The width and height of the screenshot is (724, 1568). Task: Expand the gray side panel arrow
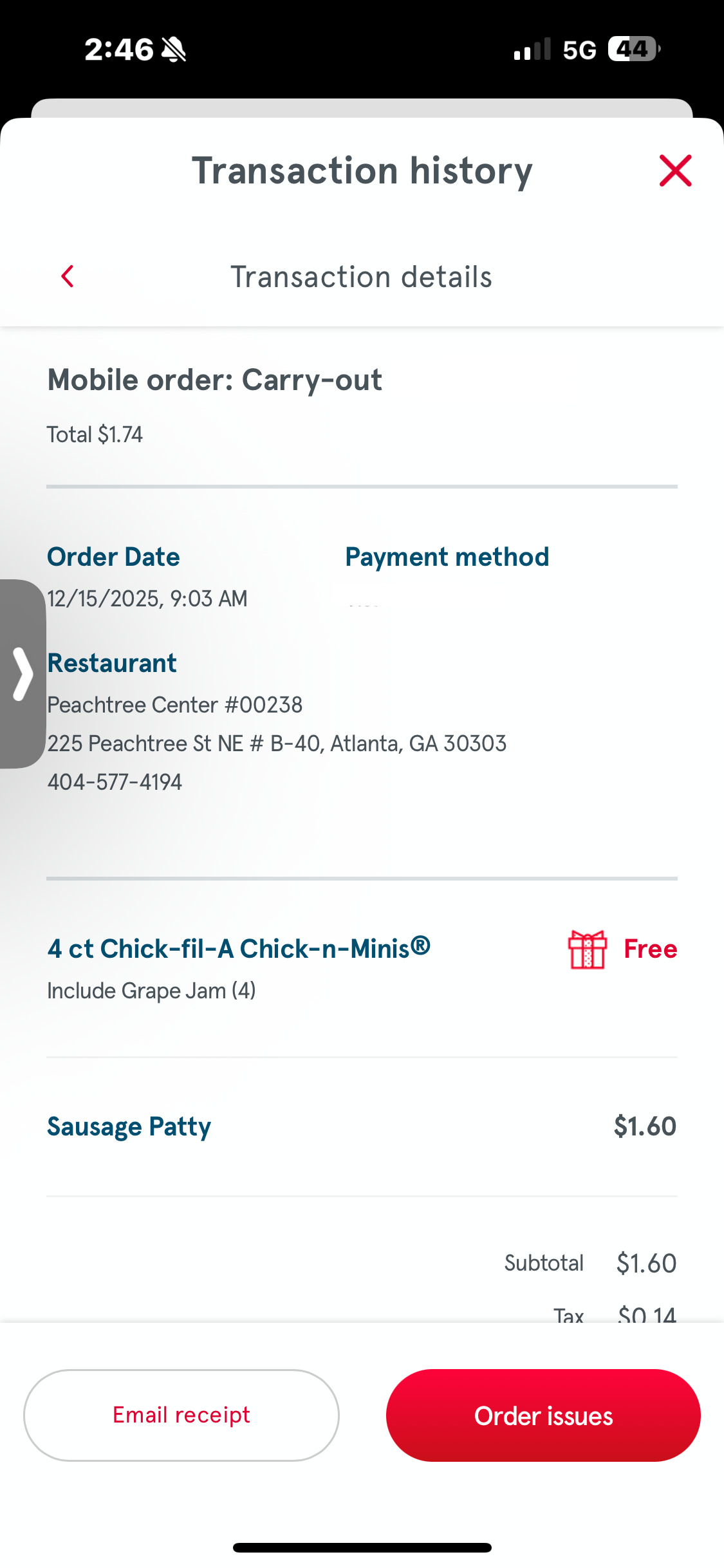tap(23, 673)
